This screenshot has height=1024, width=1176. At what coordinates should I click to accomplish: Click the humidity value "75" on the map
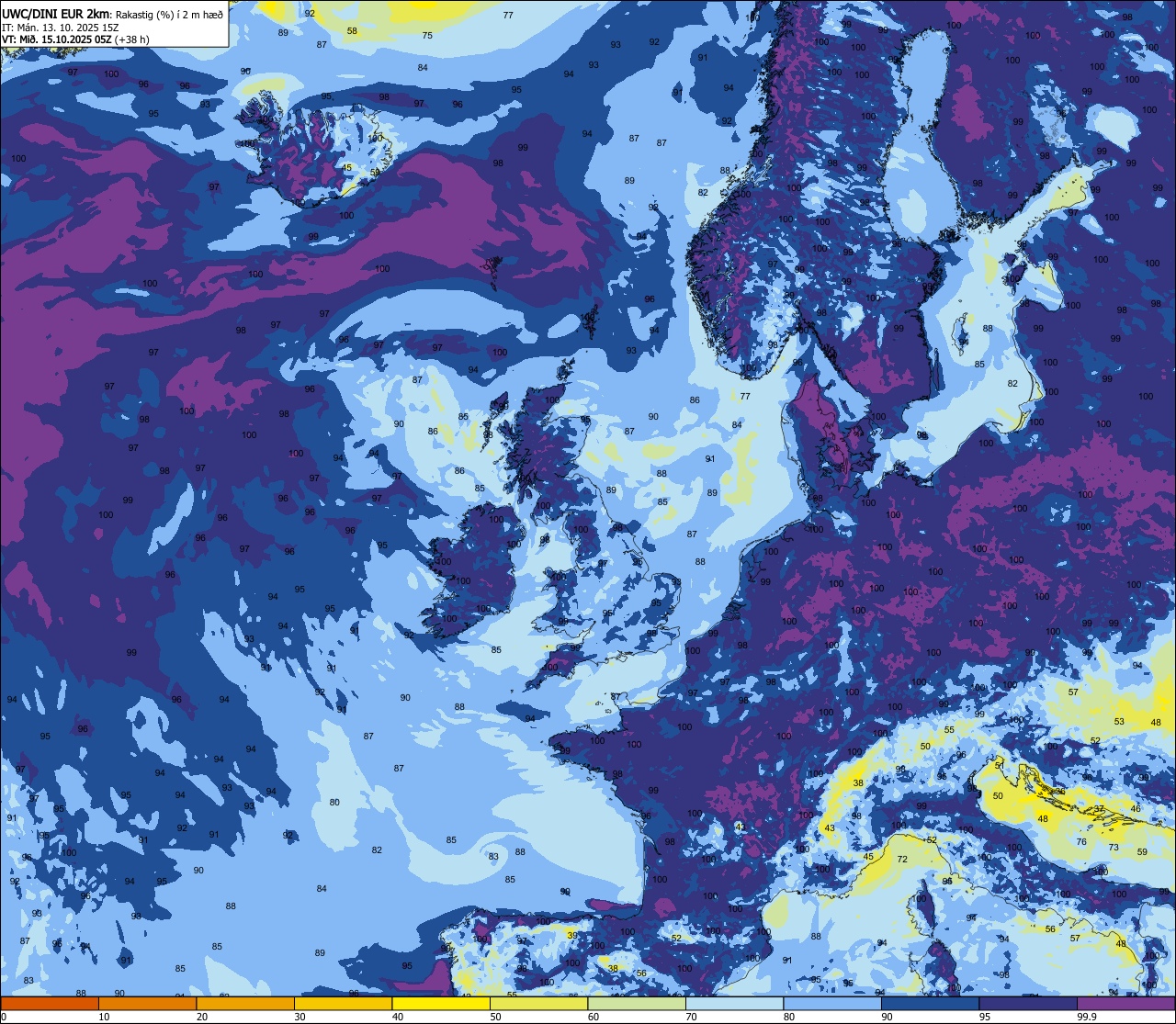point(427,35)
